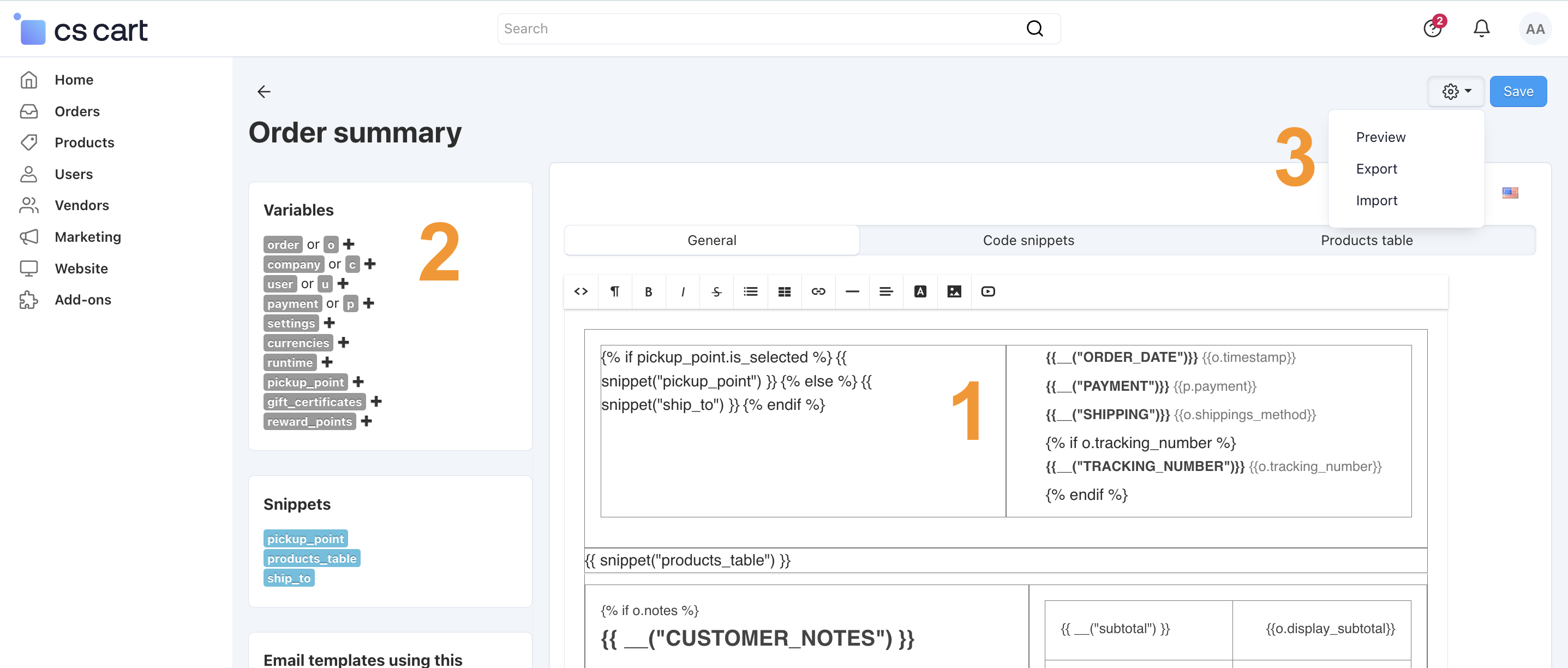The height and width of the screenshot is (668, 1568).
Task: Open the products_table snippet link
Action: (x=312, y=558)
